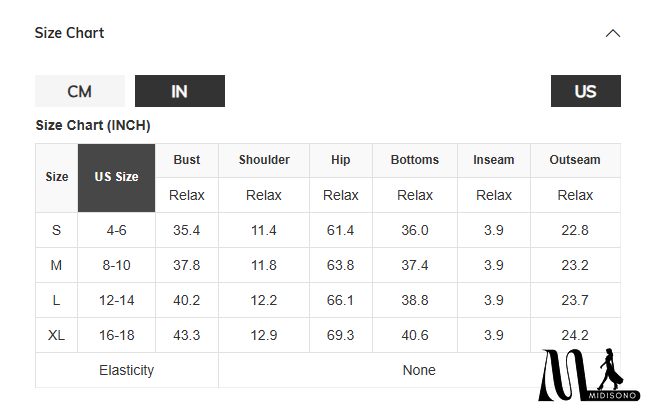Click the Outseam column header
654x414 pixels.
coord(575,160)
